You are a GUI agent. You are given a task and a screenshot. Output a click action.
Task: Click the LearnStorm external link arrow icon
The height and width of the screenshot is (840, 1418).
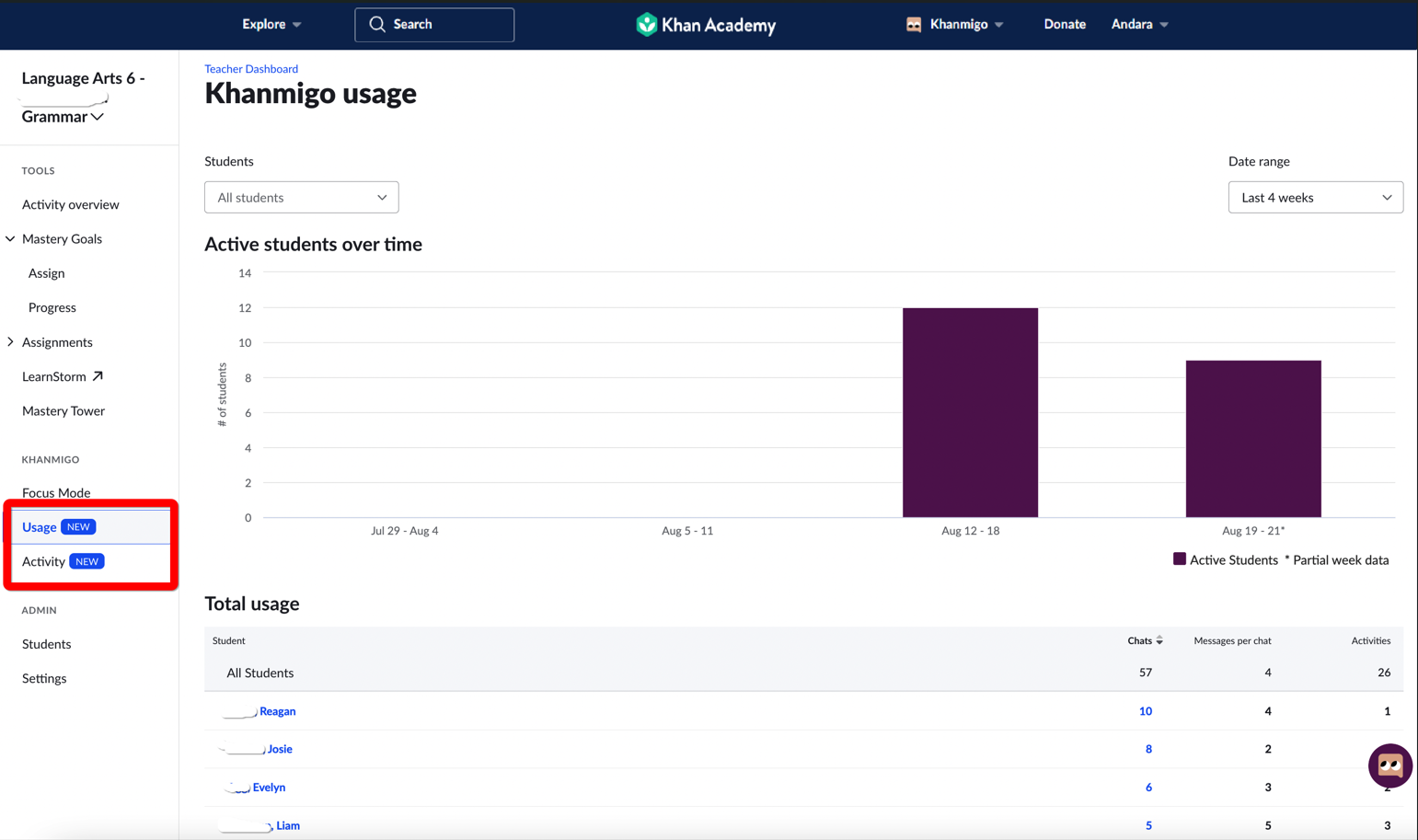[98, 376]
